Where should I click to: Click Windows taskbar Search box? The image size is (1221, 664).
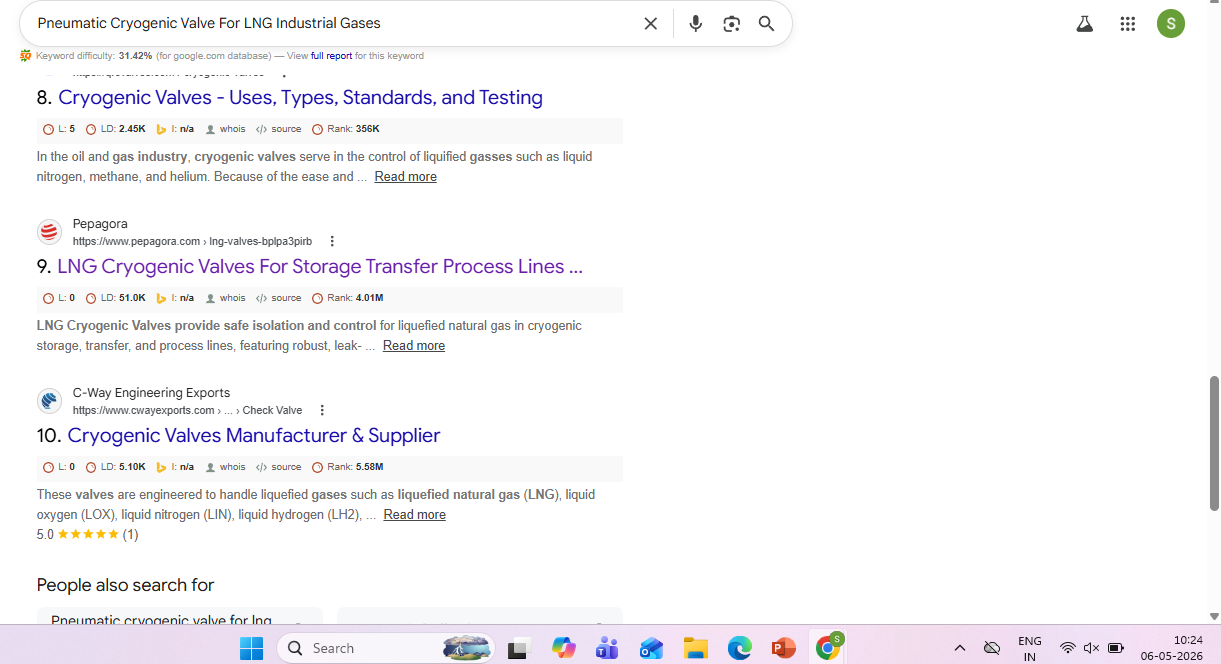[386, 648]
